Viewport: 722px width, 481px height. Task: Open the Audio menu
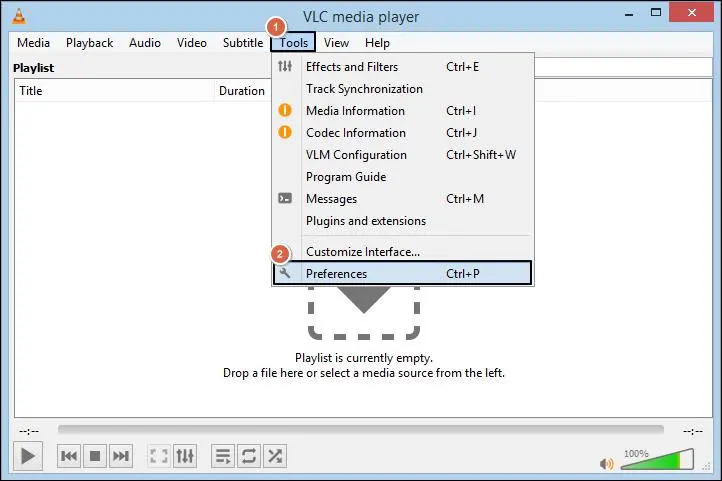tap(145, 43)
